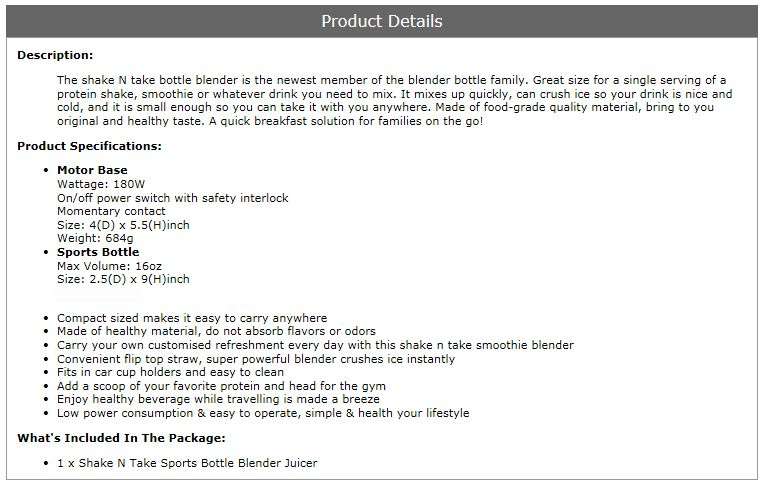Screen dimensions: 768x485
Task: Click the Description heading
Action: pyautogui.click(x=55, y=55)
